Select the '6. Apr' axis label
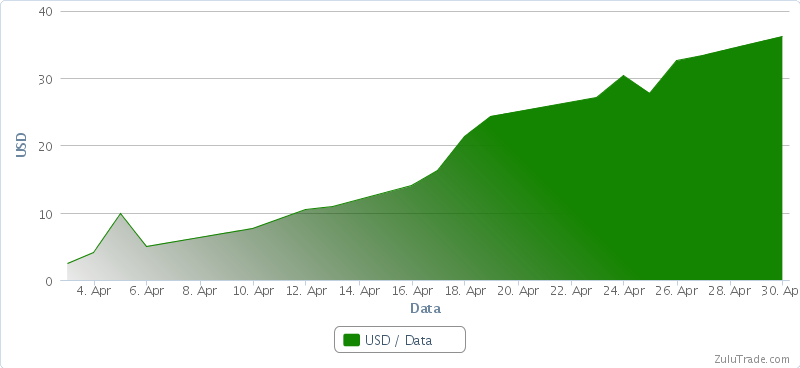Image resolution: width=800 pixels, height=368 pixels. click(x=147, y=291)
